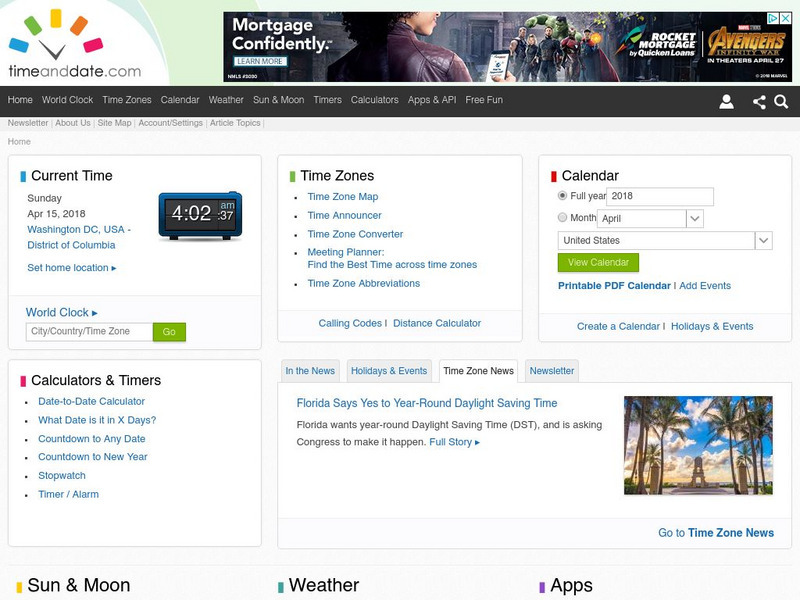Click the View Calendar button
Image resolution: width=800 pixels, height=600 pixels.
click(x=598, y=262)
